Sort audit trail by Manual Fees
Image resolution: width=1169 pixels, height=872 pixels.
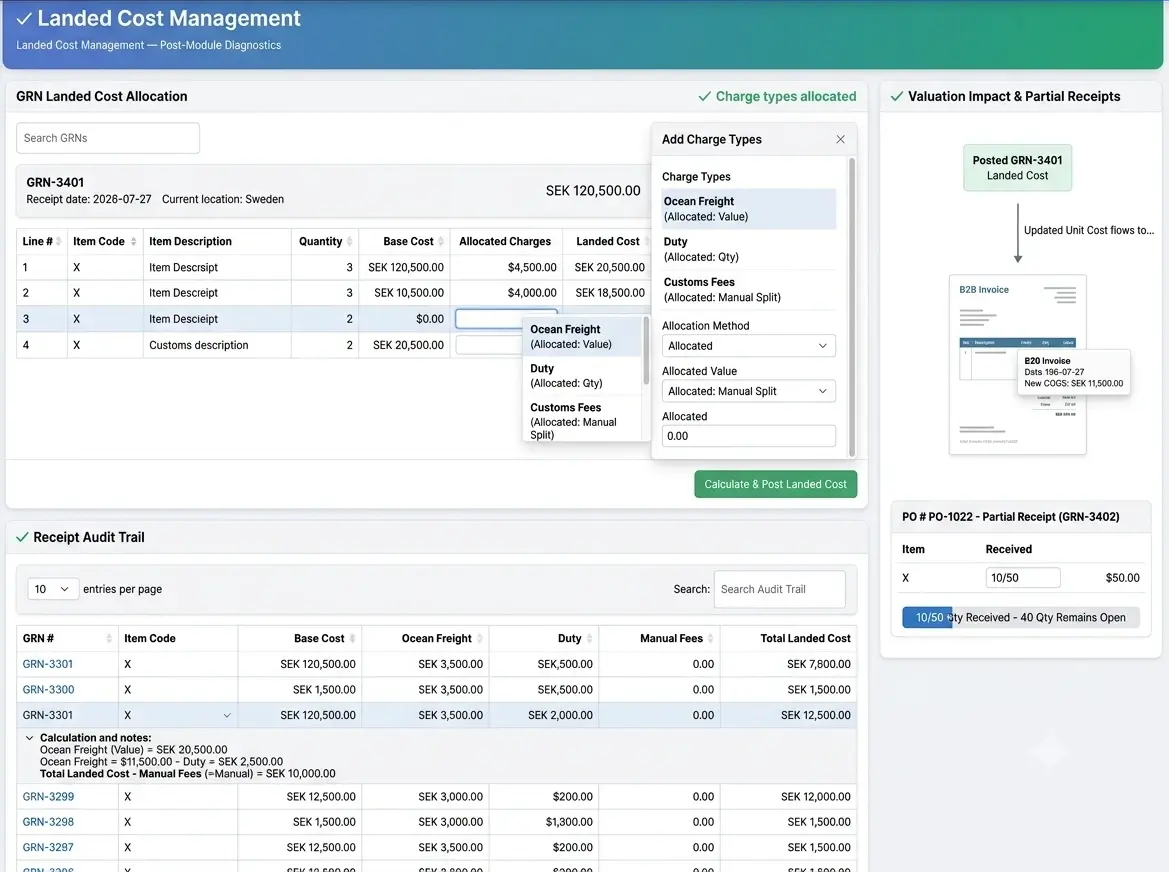coord(710,639)
